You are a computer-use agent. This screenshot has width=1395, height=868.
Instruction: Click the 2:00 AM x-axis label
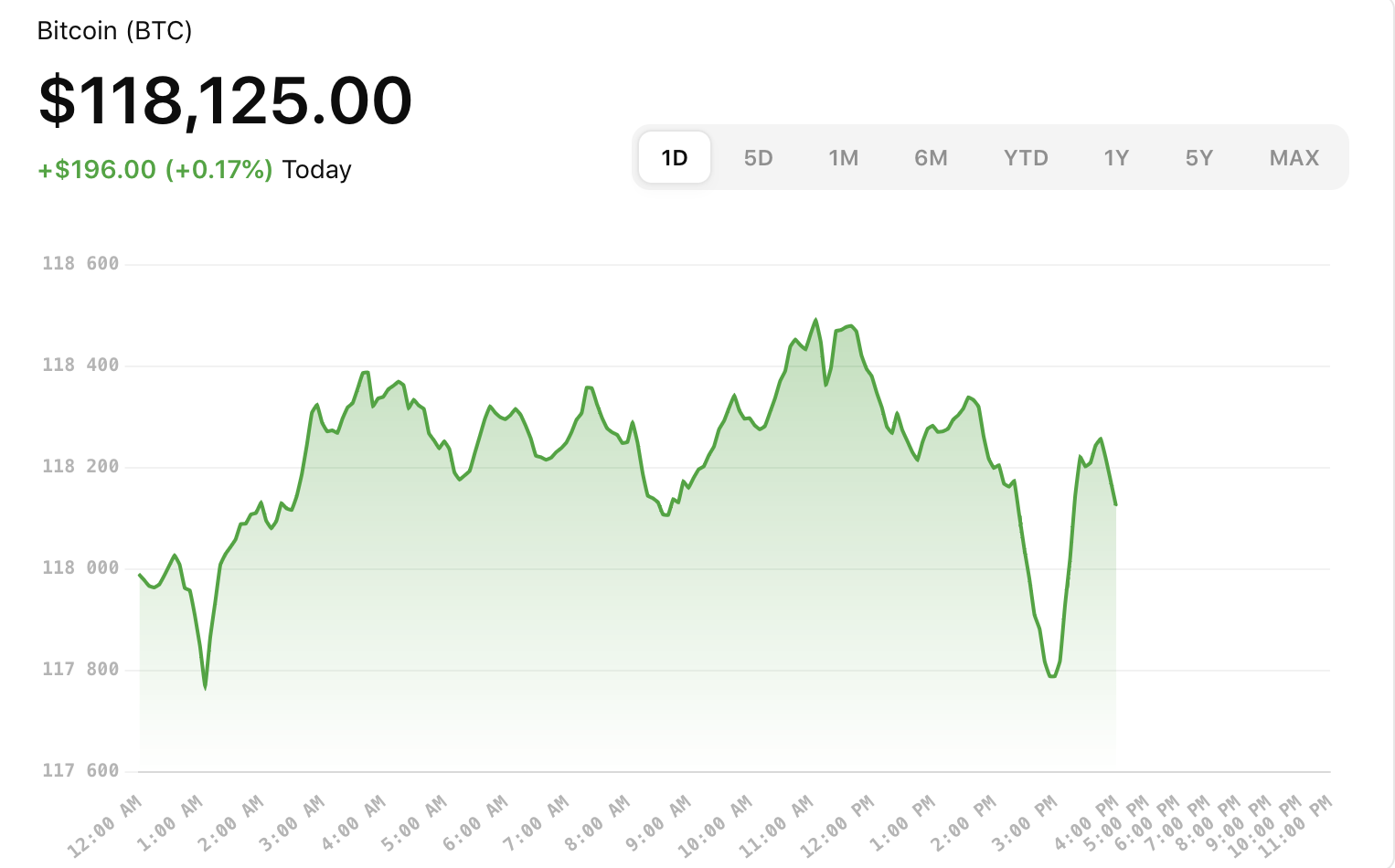[230, 824]
